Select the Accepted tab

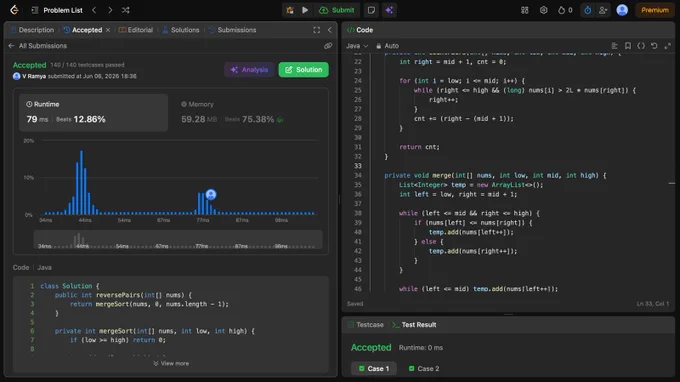click(x=83, y=30)
